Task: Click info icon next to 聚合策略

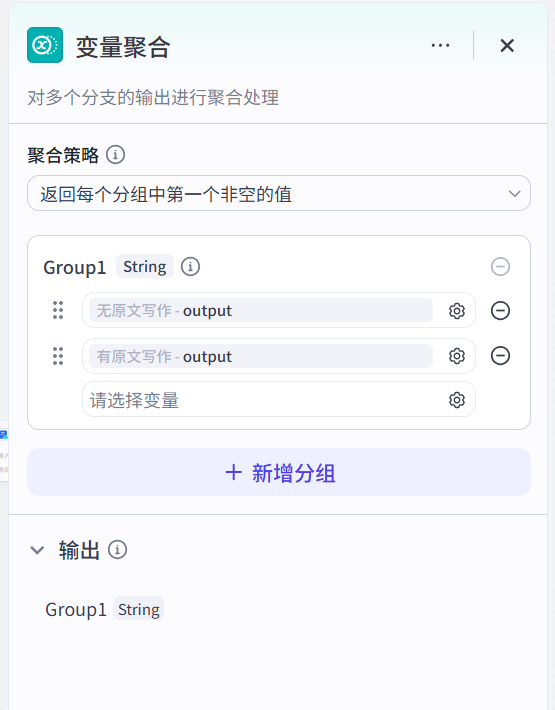Action: pyautogui.click(x=115, y=155)
